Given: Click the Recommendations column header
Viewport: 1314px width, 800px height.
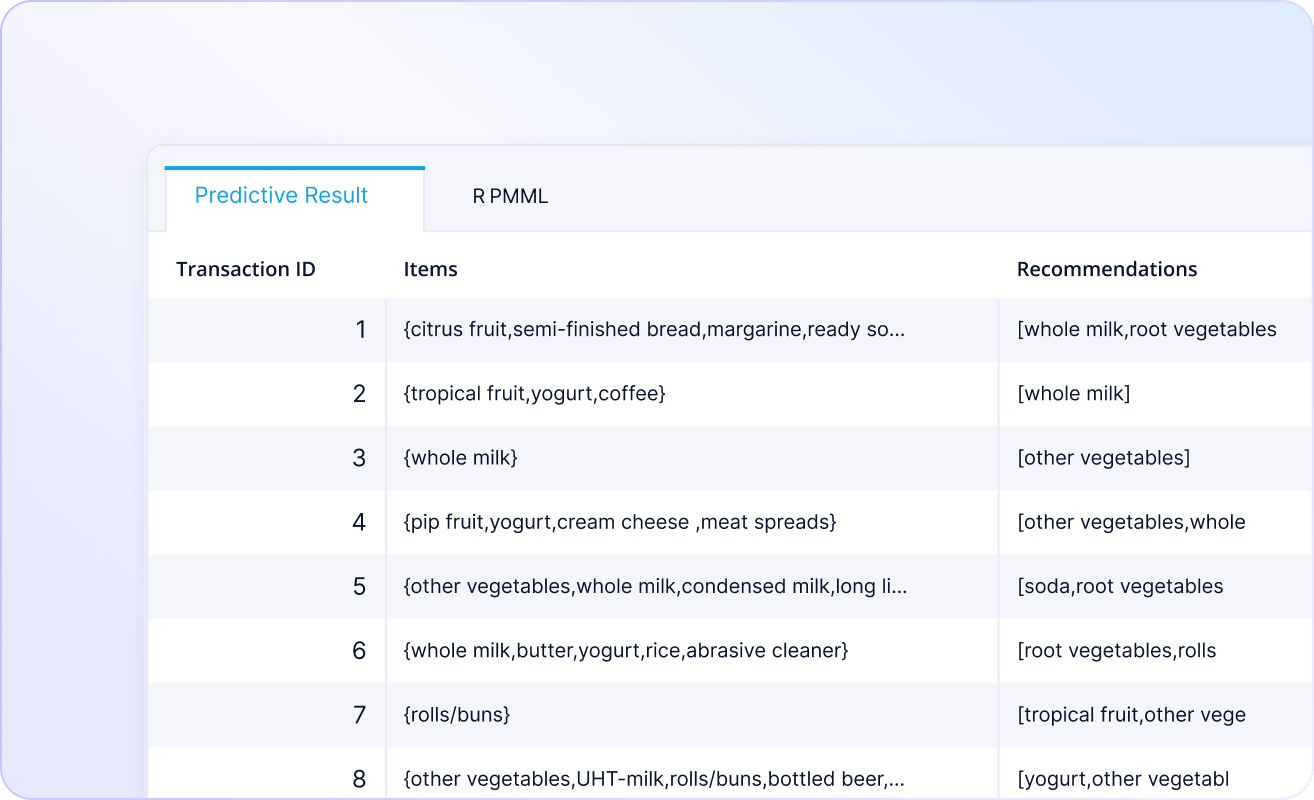Looking at the screenshot, I should (x=1107, y=269).
